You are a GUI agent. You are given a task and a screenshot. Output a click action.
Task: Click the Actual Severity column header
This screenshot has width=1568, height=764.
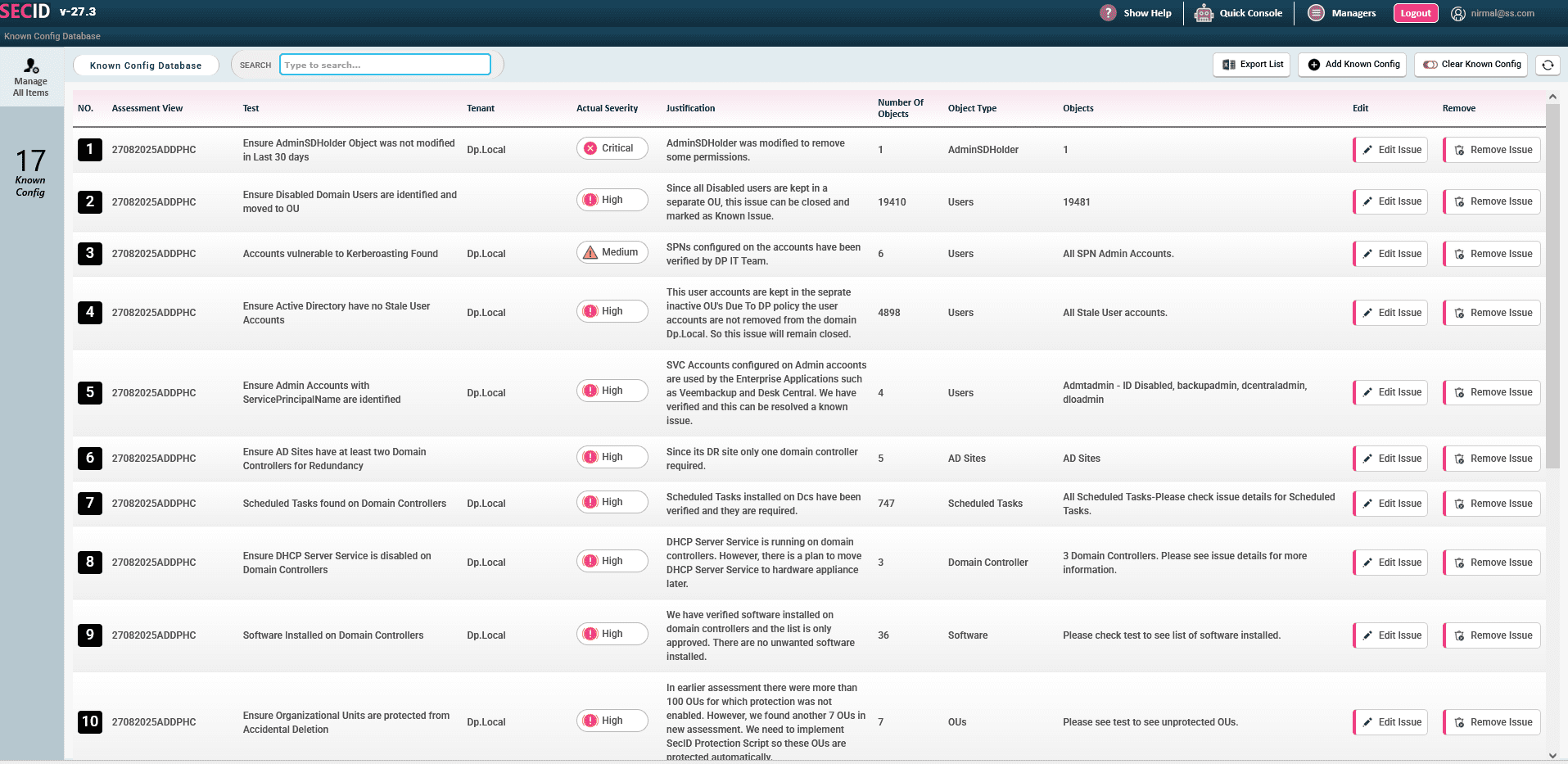pyautogui.click(x=607, y=108)
